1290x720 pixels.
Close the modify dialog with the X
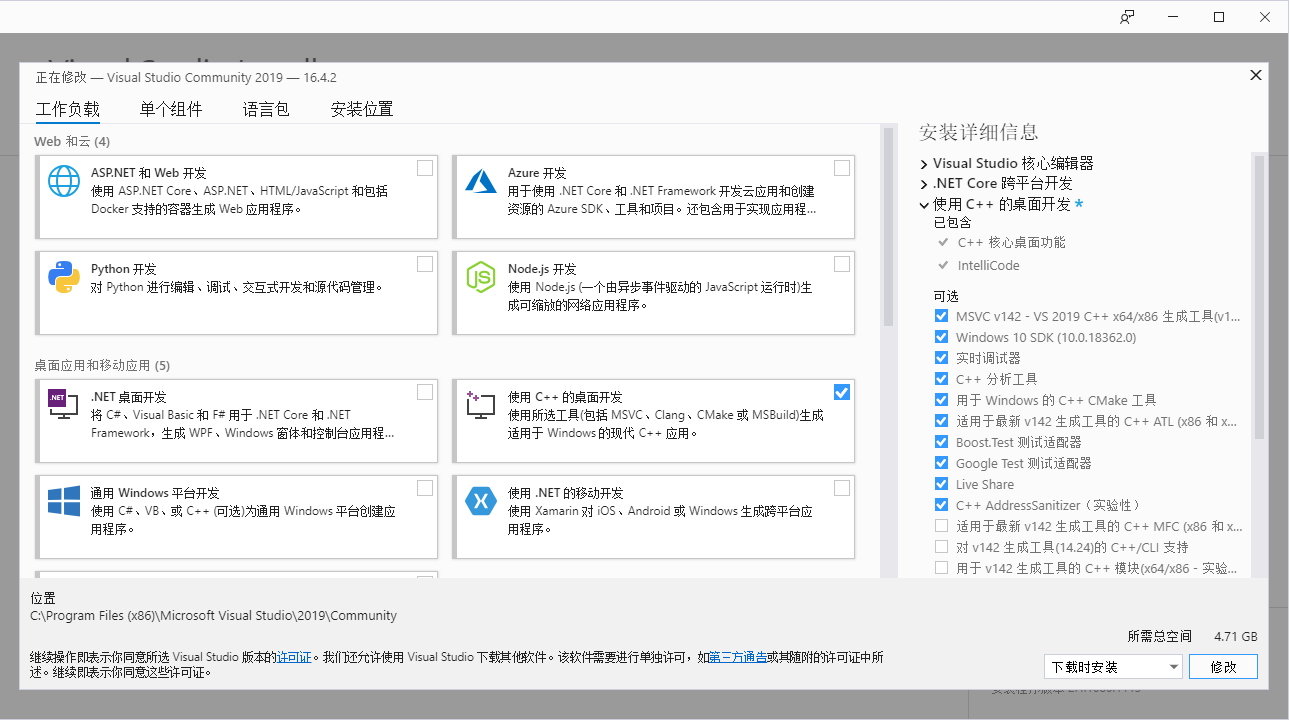pos(1256,76)
